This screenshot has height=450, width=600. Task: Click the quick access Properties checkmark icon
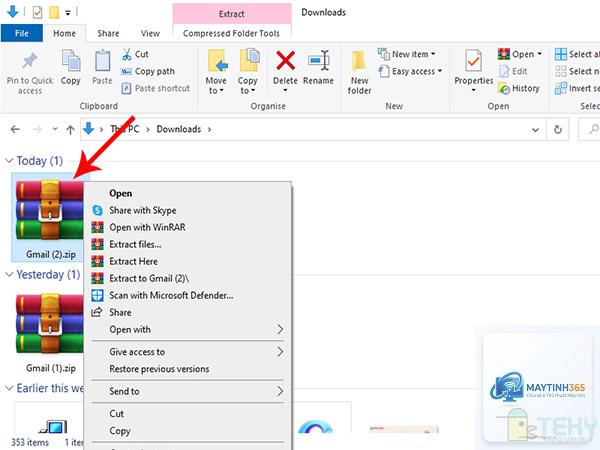[37, 13]
